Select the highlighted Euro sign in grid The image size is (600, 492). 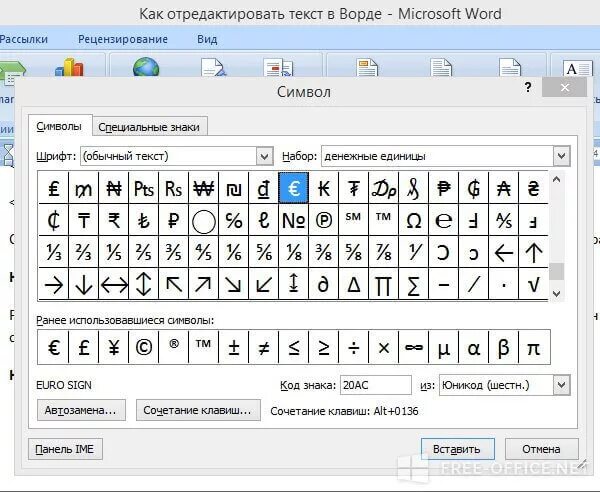(x=293, y=188)
